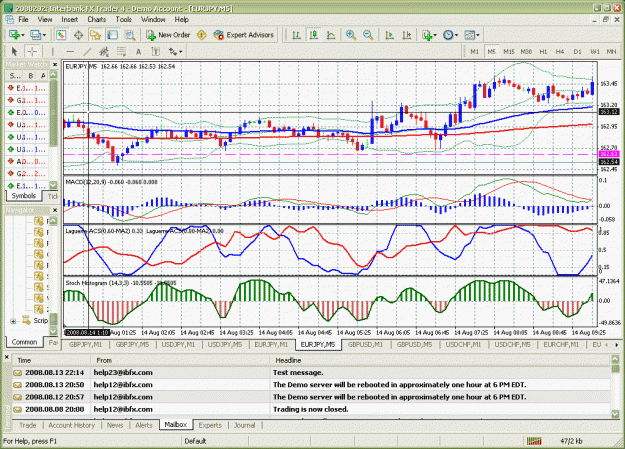
Task: Select the Text Label 'T' tool
Action: click(156, 51)
